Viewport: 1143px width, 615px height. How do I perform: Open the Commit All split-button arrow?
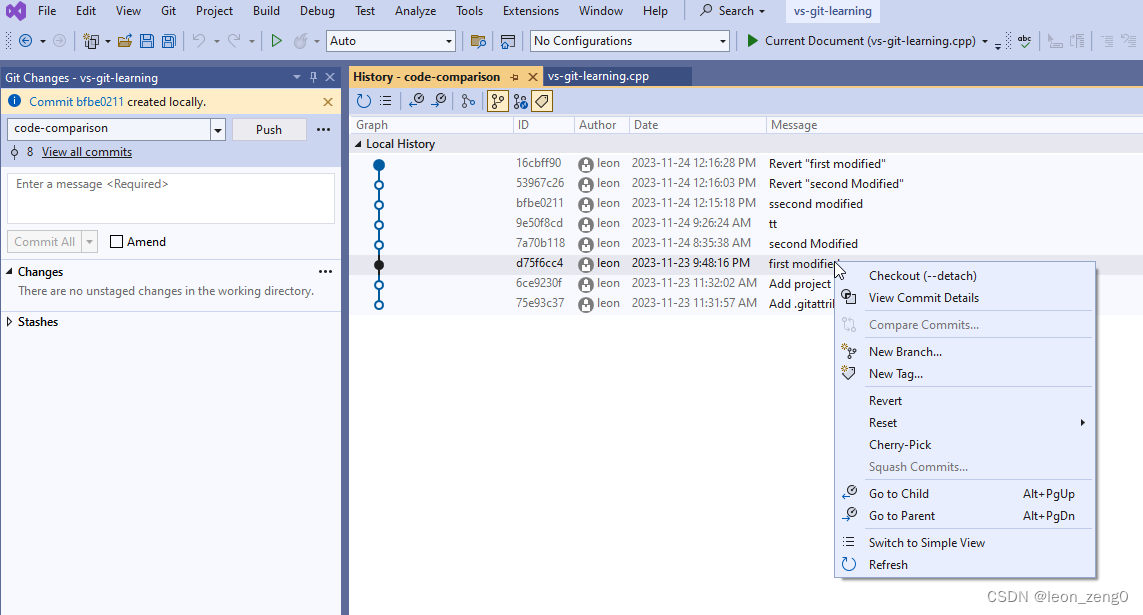[x=89, y=242]
